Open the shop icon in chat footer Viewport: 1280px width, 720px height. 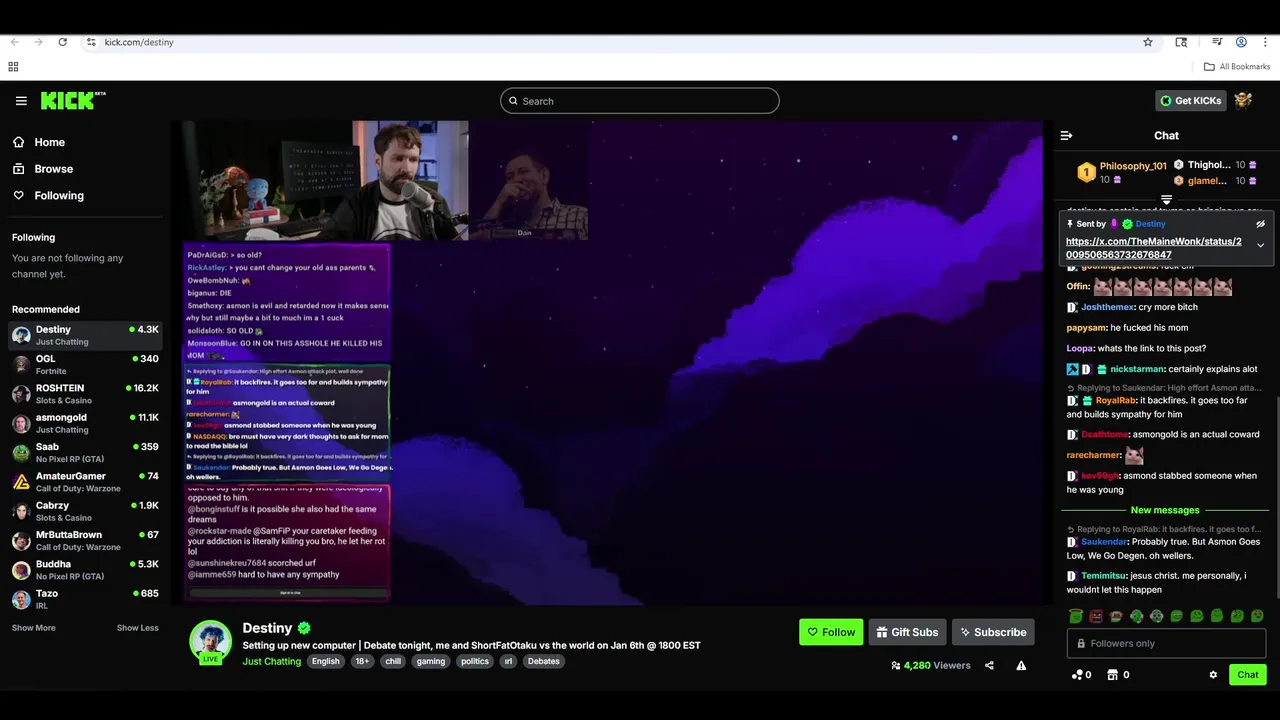1112,675
